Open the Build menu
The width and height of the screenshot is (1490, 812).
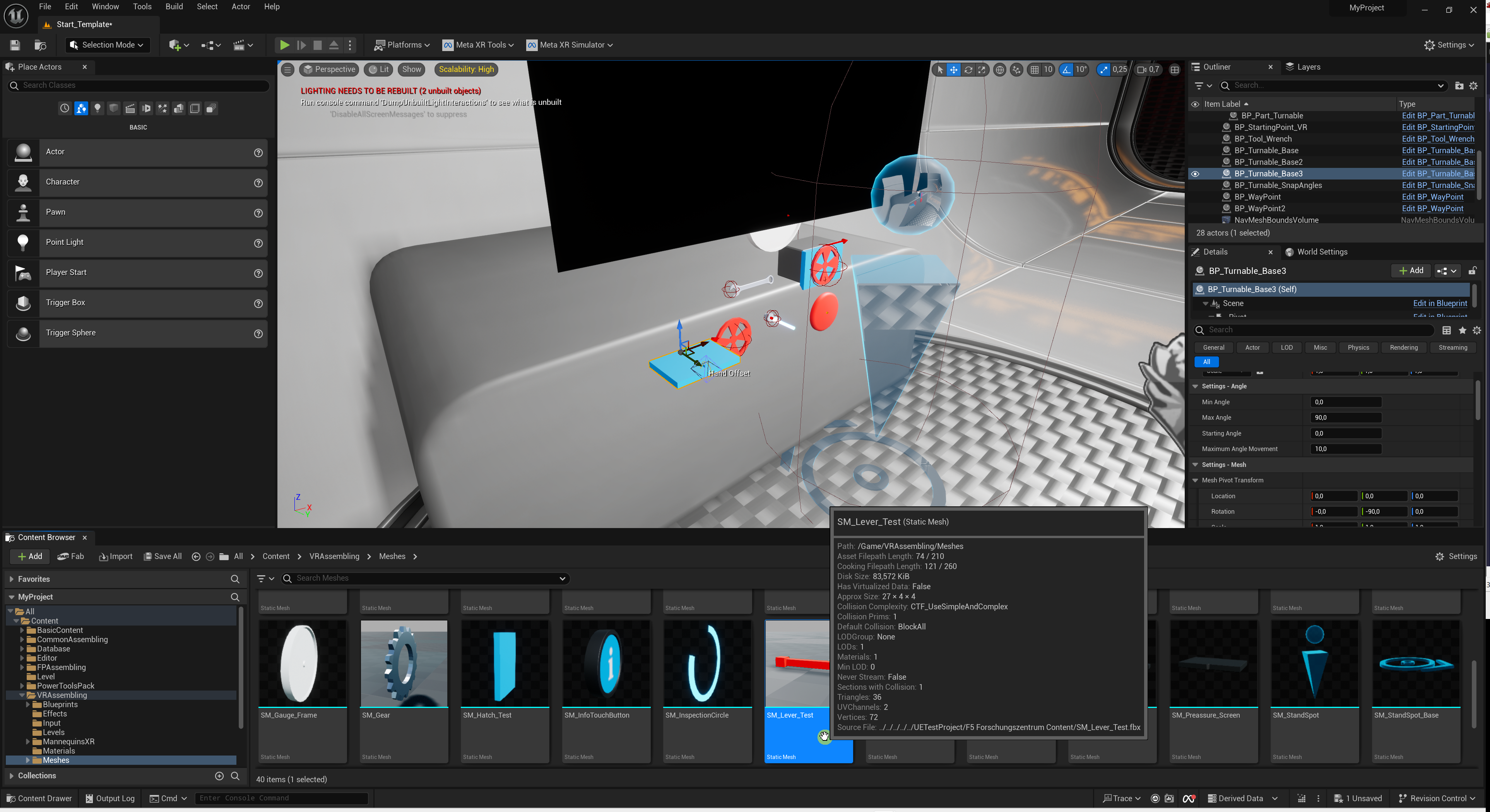173,7
